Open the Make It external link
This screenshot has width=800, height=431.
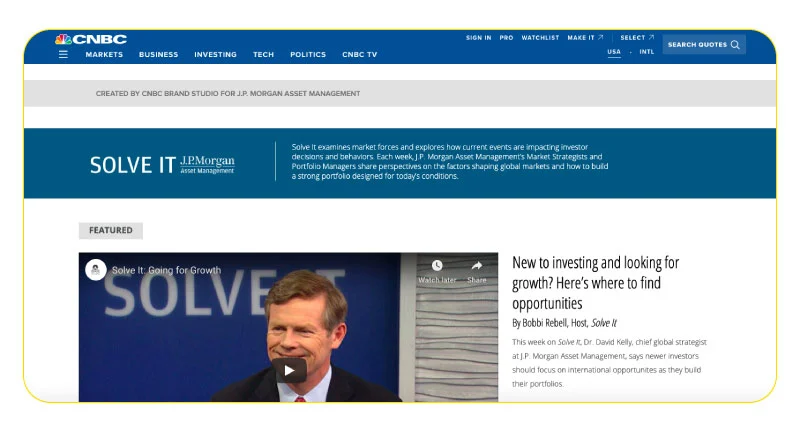585,38
